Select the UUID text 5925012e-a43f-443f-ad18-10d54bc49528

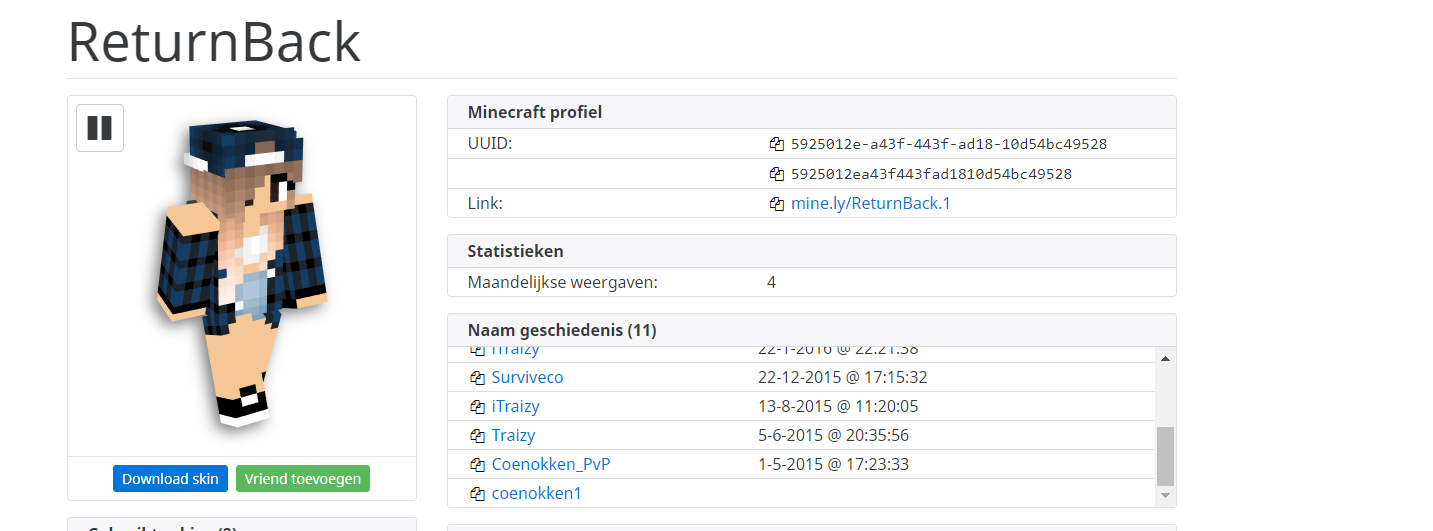pos(949,144)
